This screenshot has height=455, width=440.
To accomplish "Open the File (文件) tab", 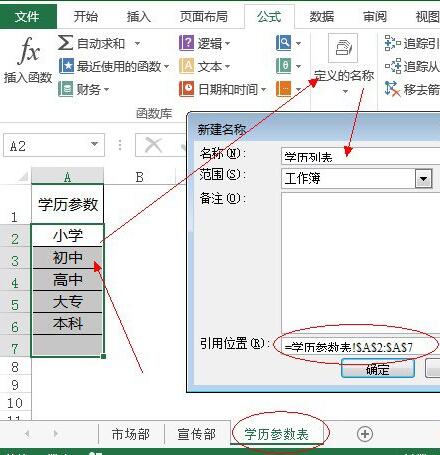I will coord(28,16).
